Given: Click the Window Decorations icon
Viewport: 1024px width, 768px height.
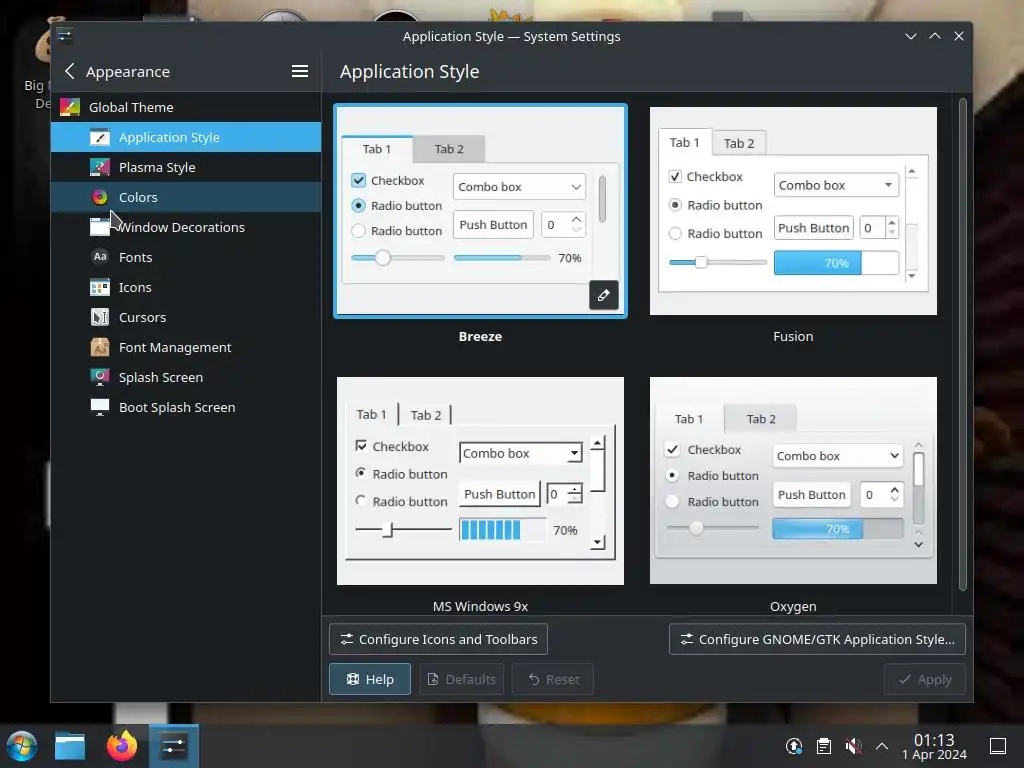Looking at the screenshot, I should point(99,227).
